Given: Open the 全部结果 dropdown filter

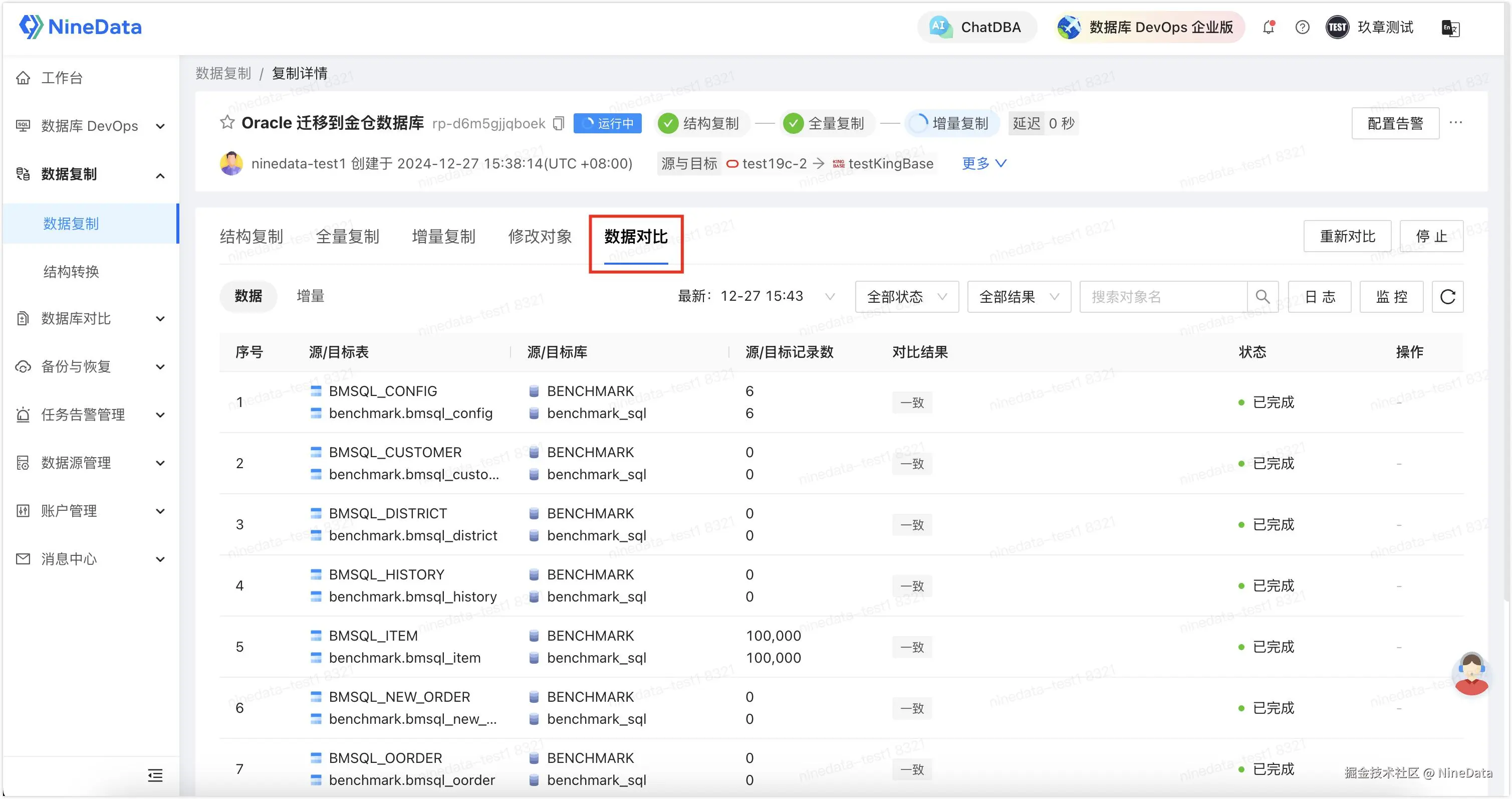Looking at the screenshot, I should [1019, 296].
